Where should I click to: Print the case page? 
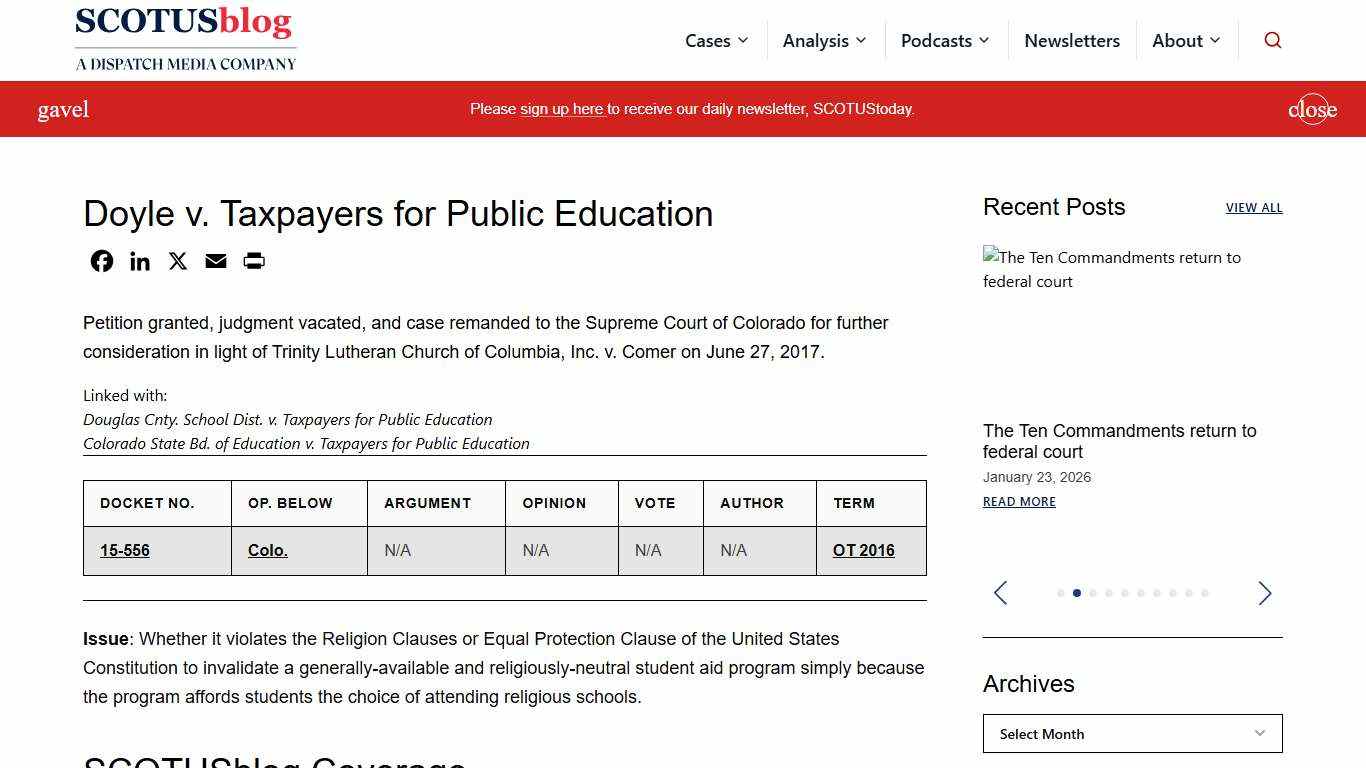[x=253, y=261]
